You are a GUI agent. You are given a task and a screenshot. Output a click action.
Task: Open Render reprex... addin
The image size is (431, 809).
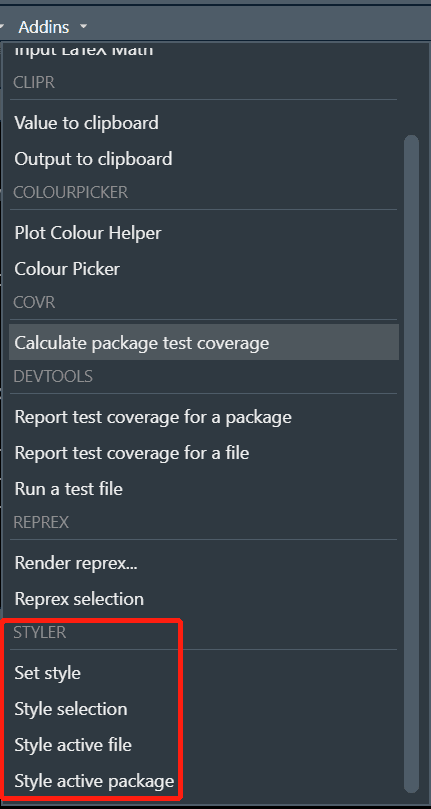[204, 563]
